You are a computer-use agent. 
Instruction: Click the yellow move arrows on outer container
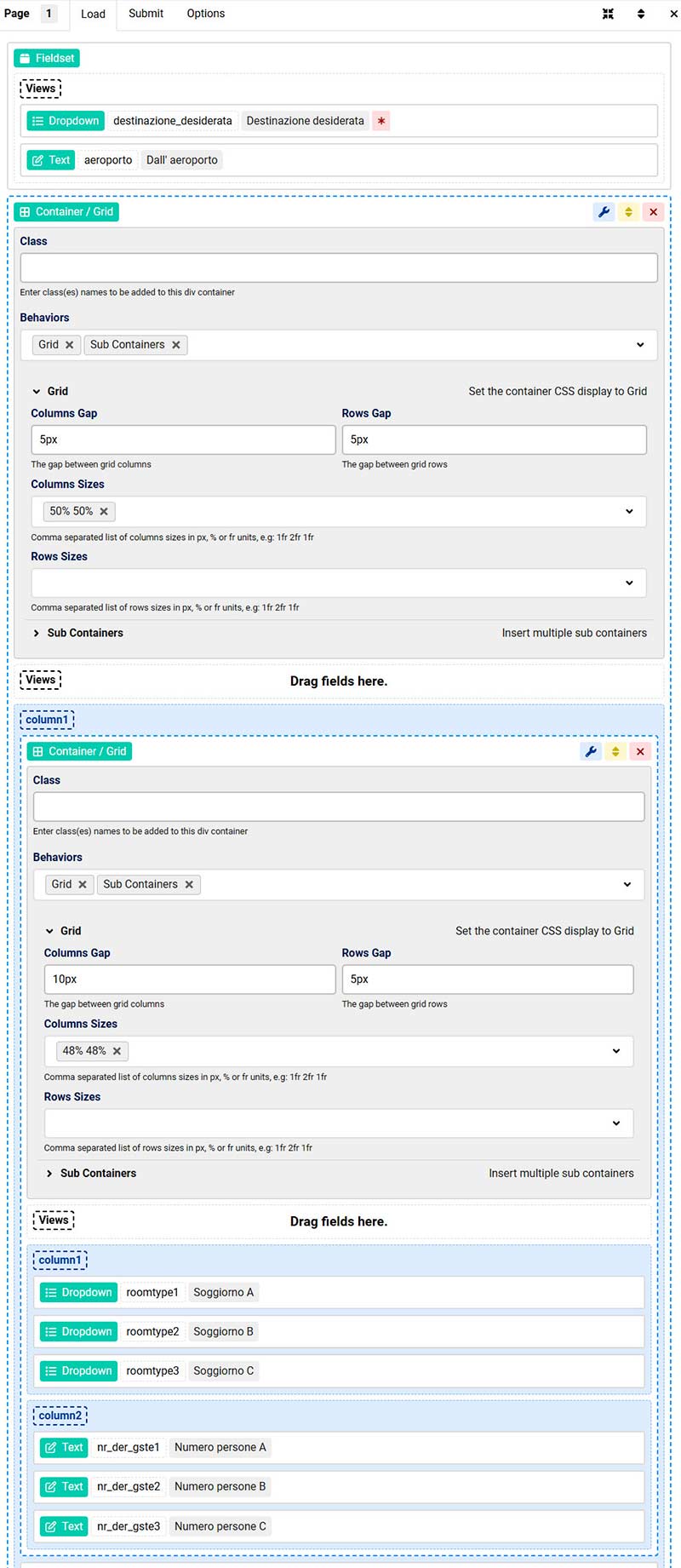coord(628,212)
